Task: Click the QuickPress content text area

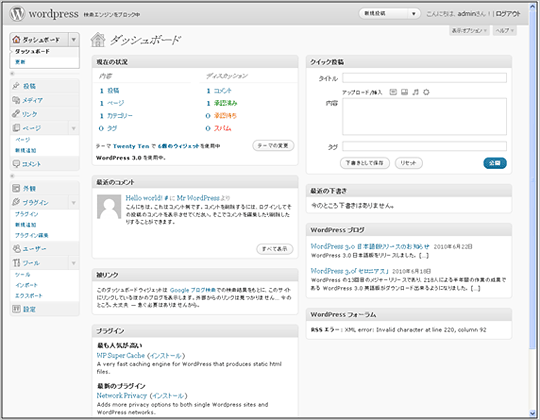Action: pyautogui.click(x=424, y=116)
